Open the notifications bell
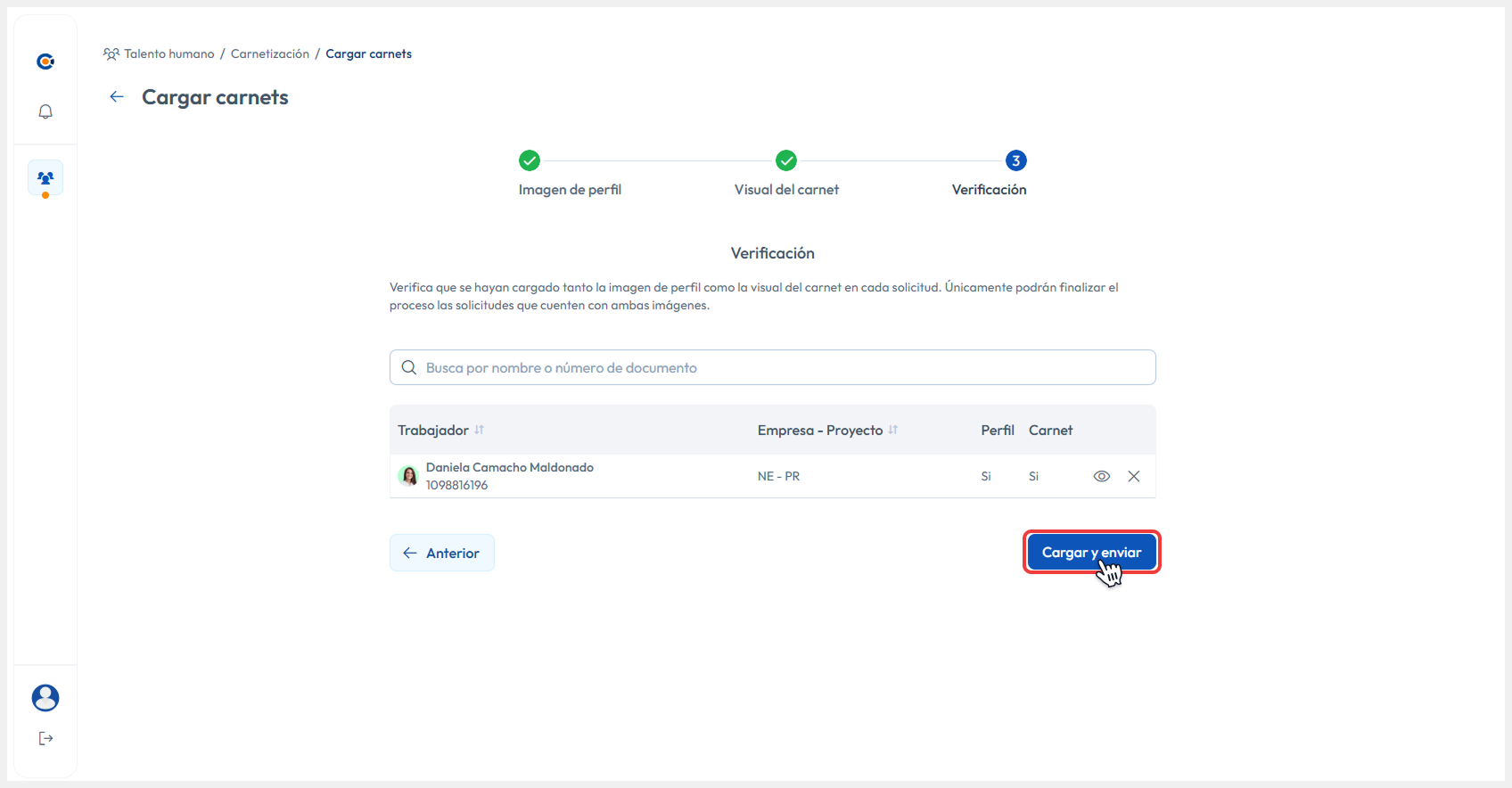The image size is (1512, 788). [45, 111]
